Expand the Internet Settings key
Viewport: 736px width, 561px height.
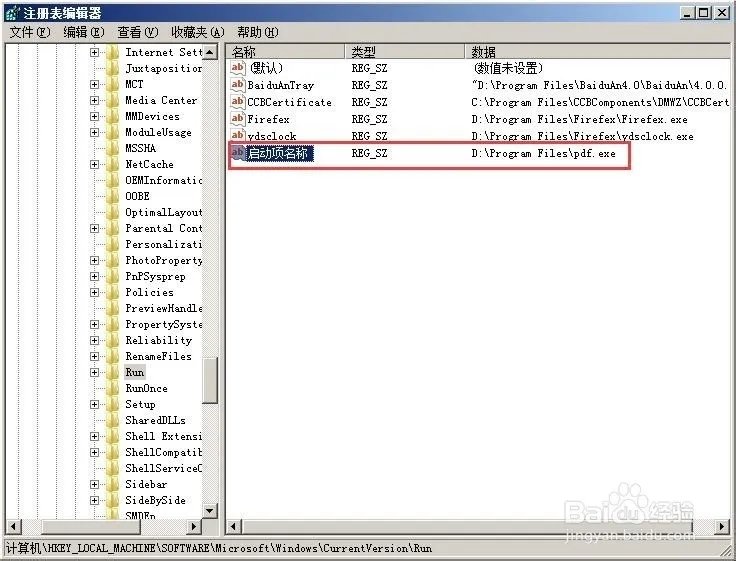tap(94, 52)
